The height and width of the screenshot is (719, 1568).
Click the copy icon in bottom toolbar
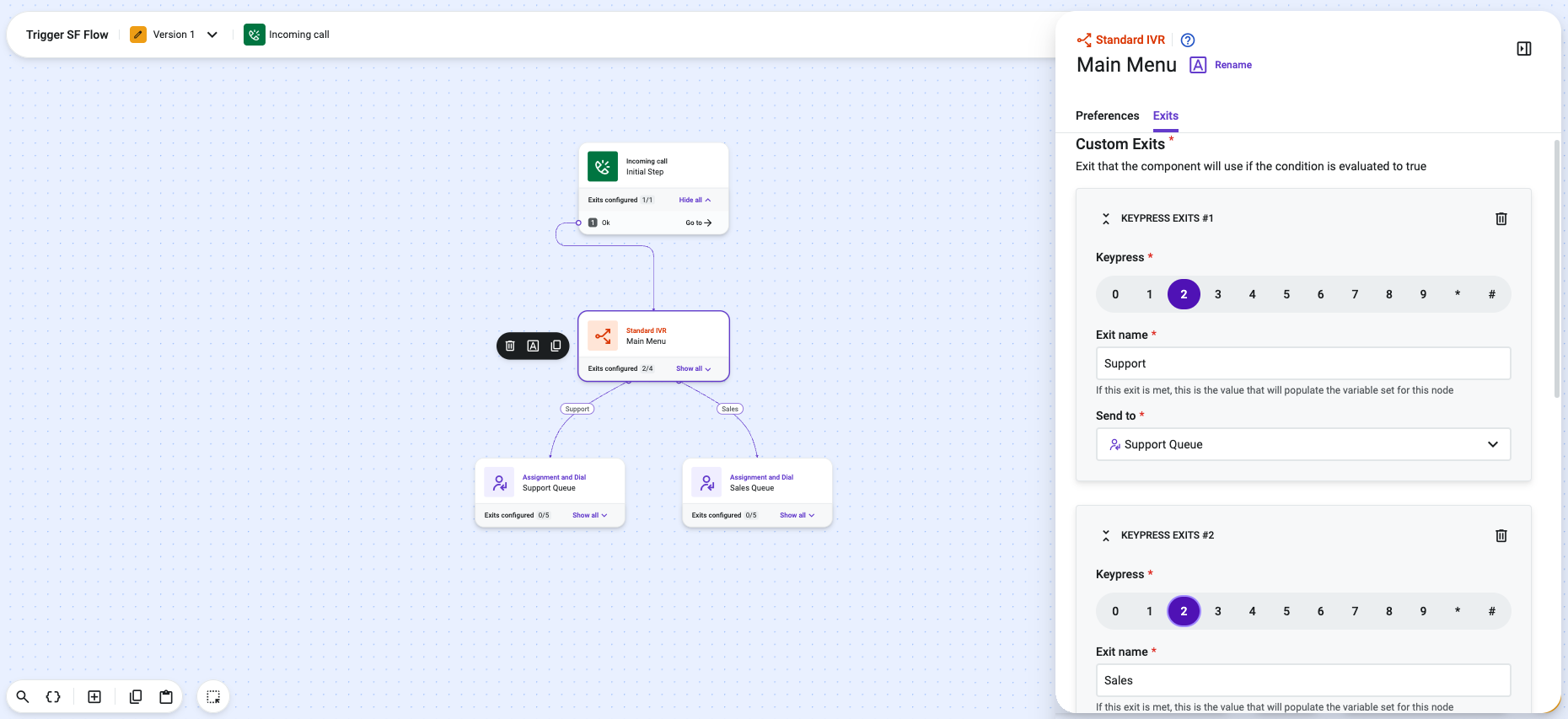click(136, 697)
